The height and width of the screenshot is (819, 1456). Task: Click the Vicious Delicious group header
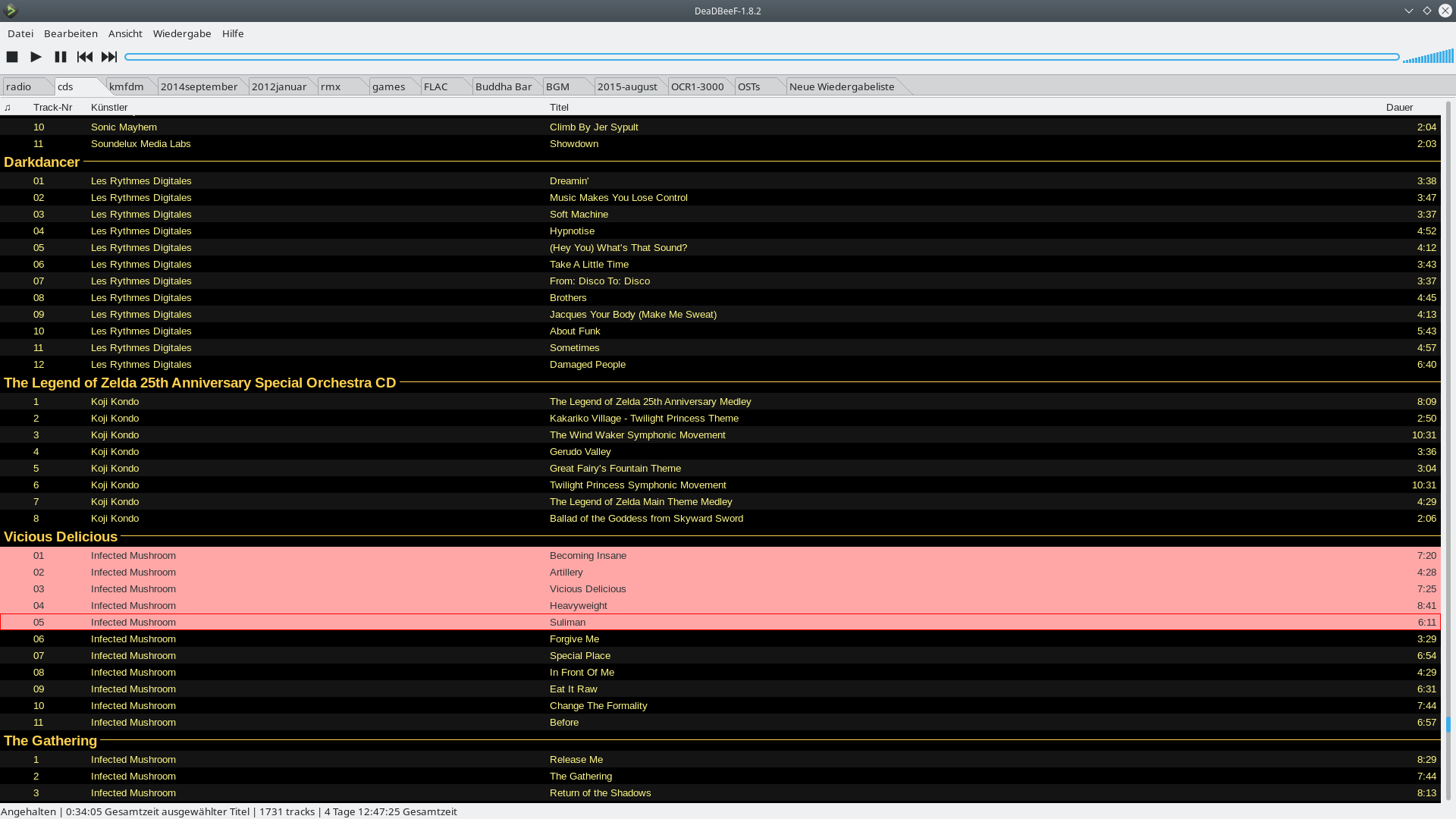[61, 537]
